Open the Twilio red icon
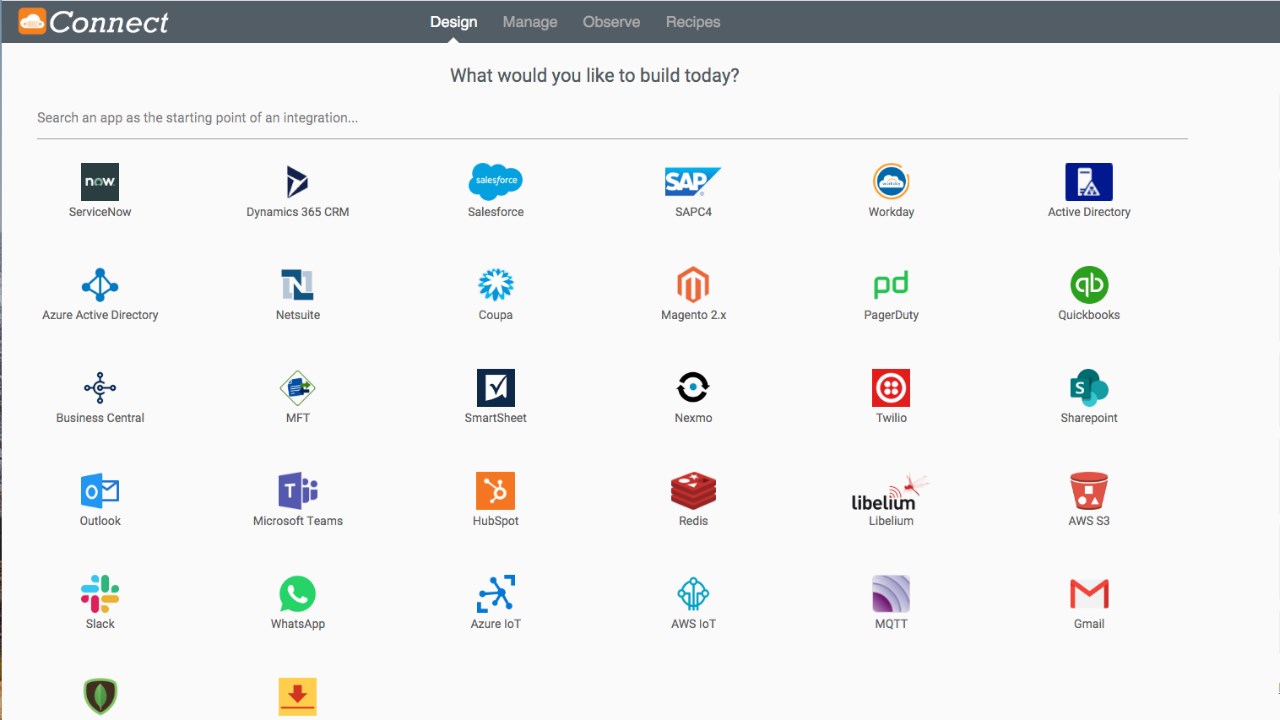1280x720 pixels. point(891,388)
